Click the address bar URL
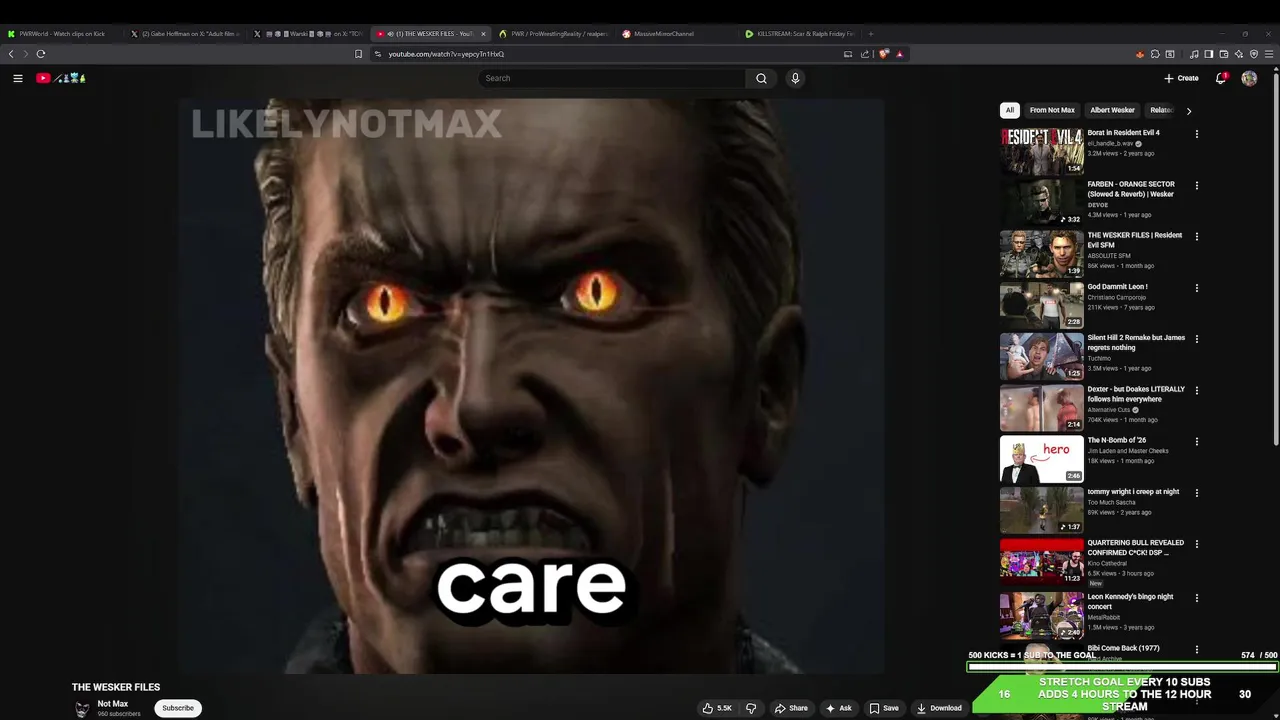Image resolution: width=1280 pixels, height=720 pixels. (446, 54)
